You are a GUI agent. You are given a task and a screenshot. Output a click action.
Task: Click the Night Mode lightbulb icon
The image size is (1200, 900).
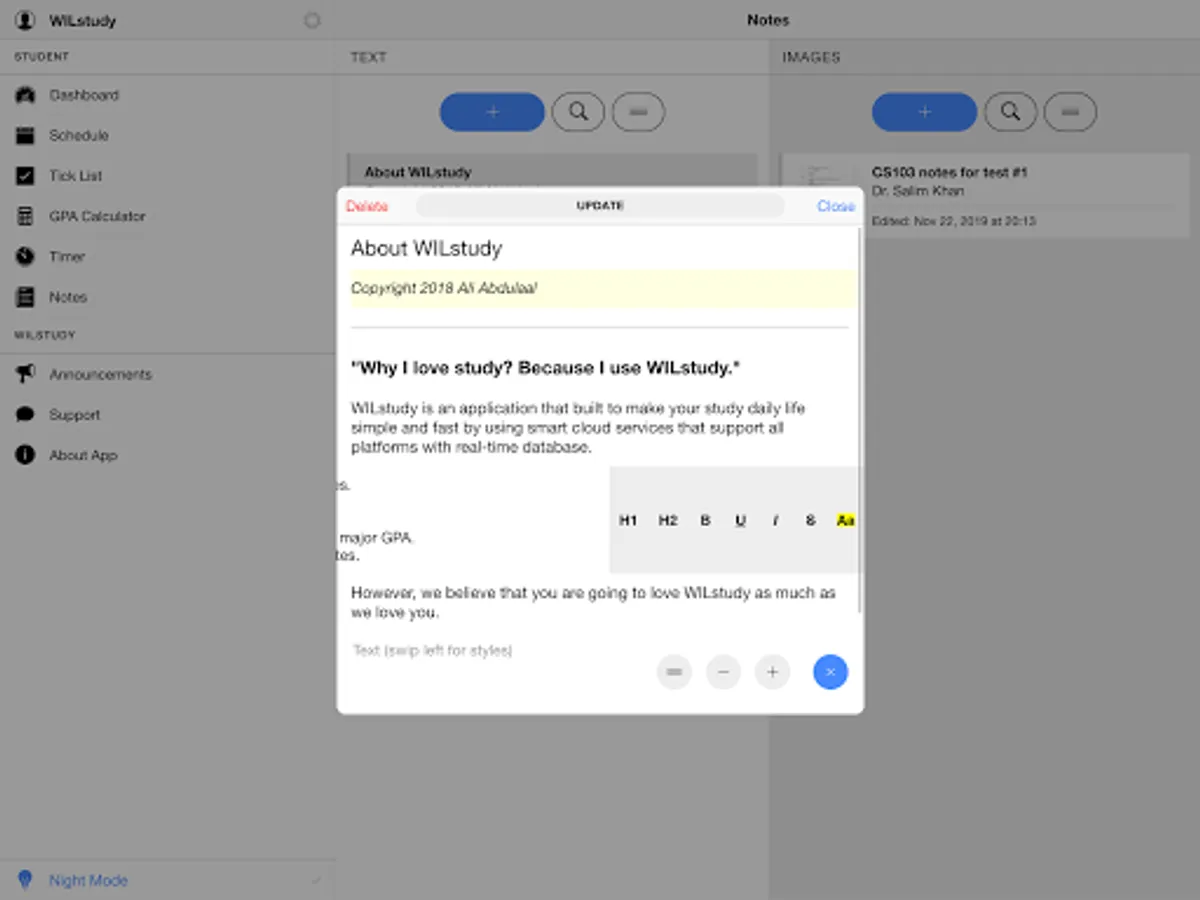[x=25, y=881]
